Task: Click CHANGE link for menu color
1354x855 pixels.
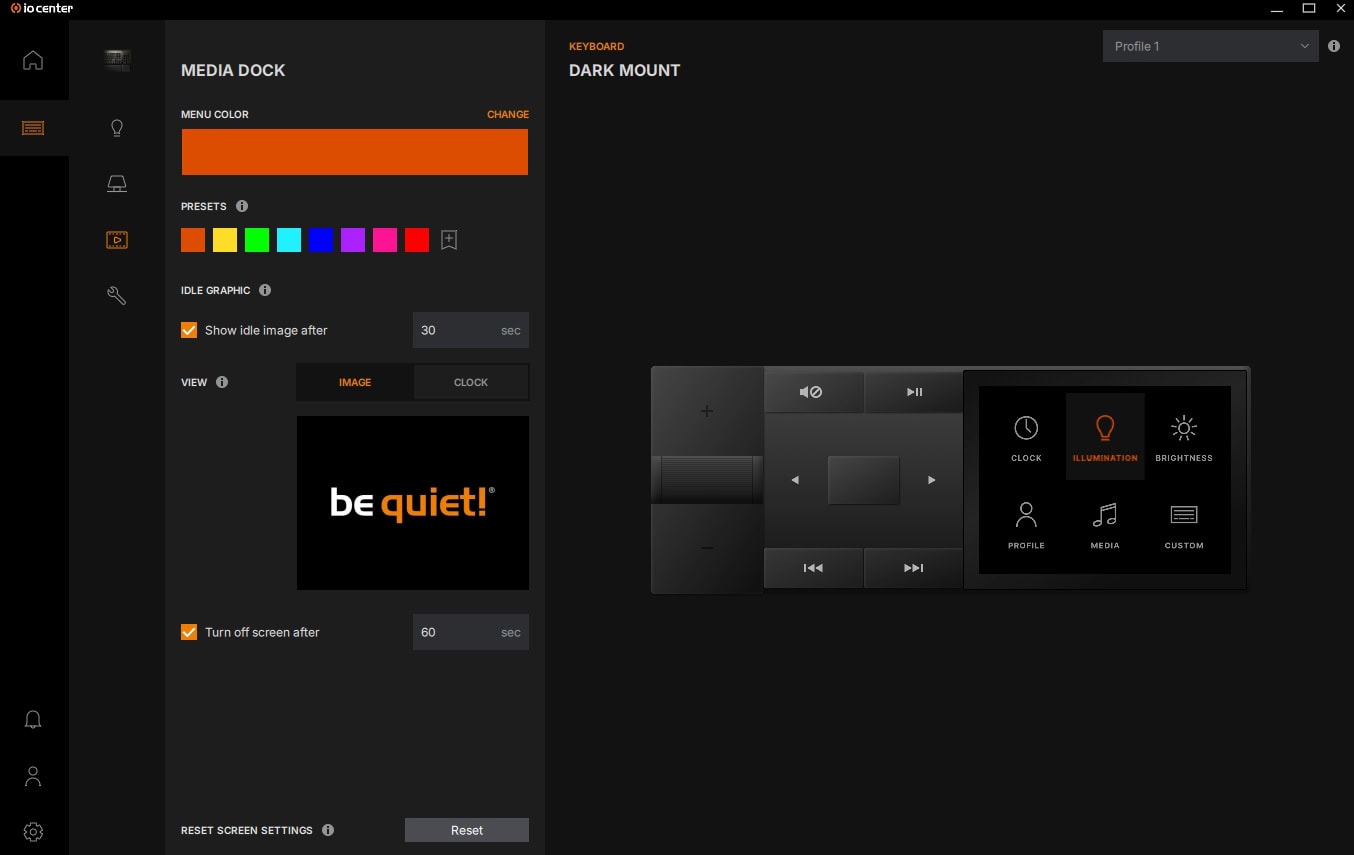Action: (x=507, y=114)
